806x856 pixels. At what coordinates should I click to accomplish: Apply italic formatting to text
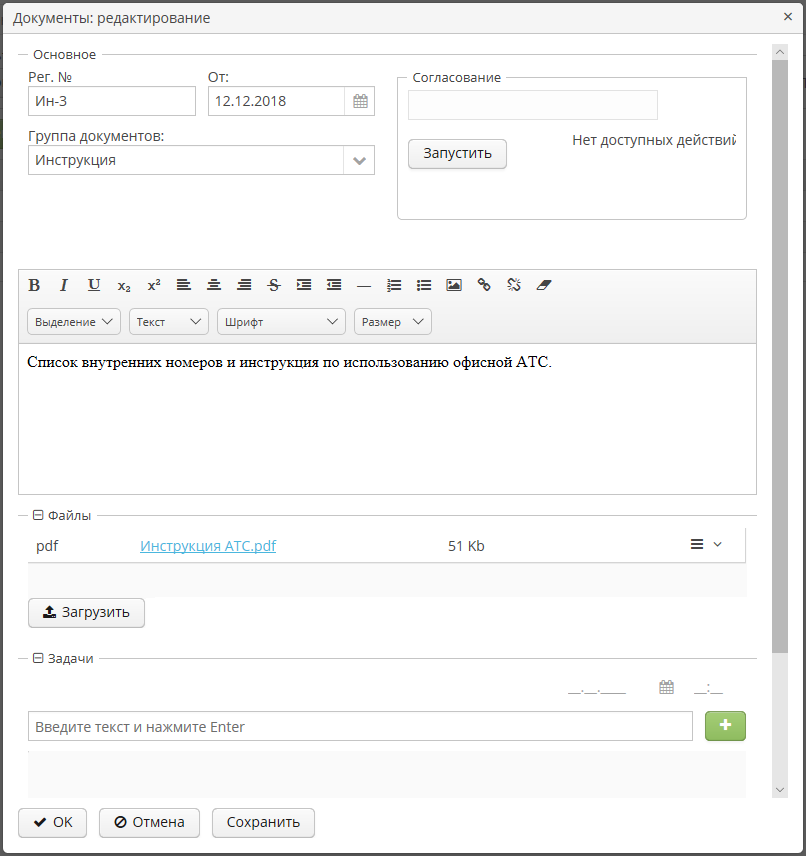click(x=64, y=285)
